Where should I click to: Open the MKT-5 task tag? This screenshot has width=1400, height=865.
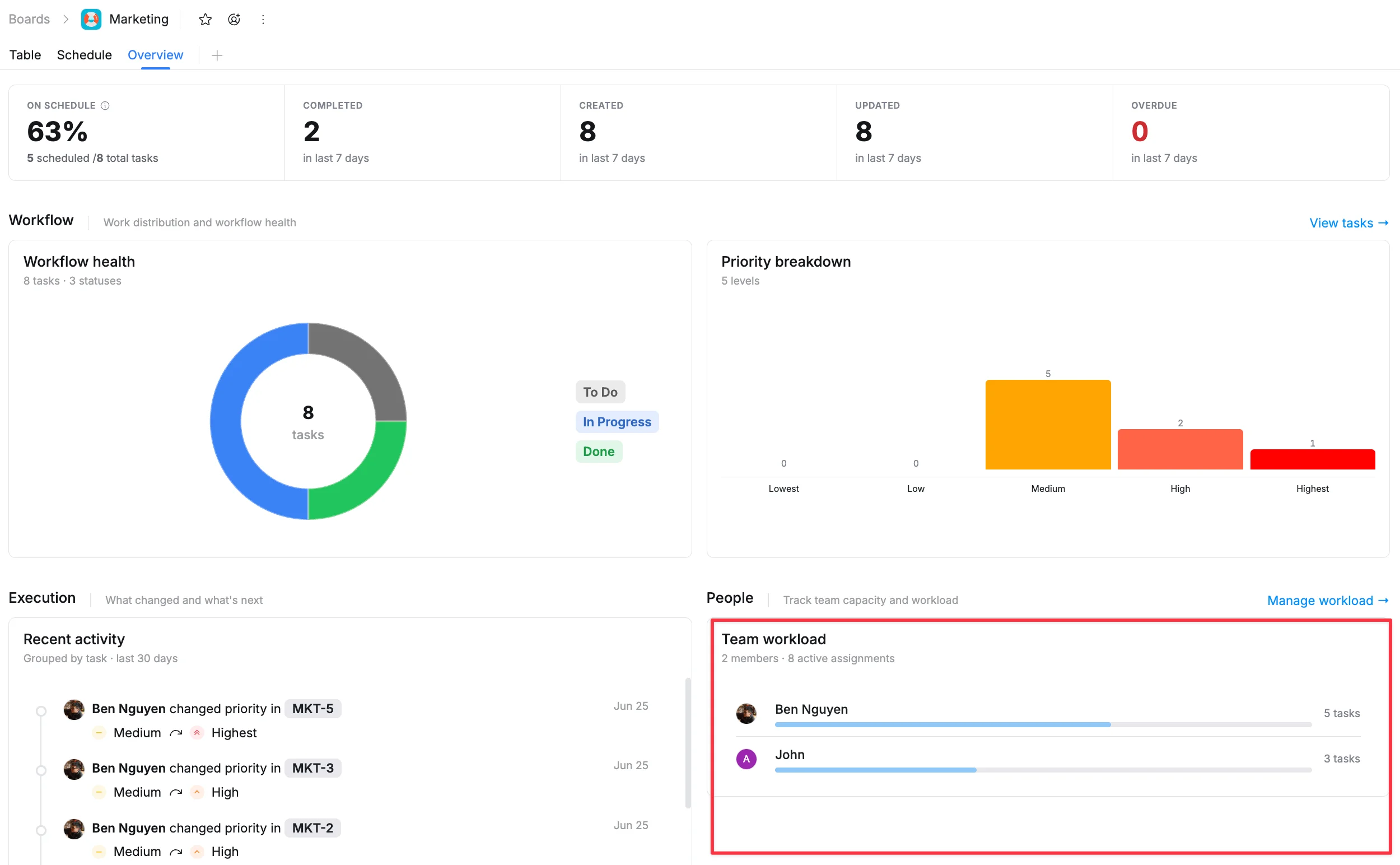point(313,709)
